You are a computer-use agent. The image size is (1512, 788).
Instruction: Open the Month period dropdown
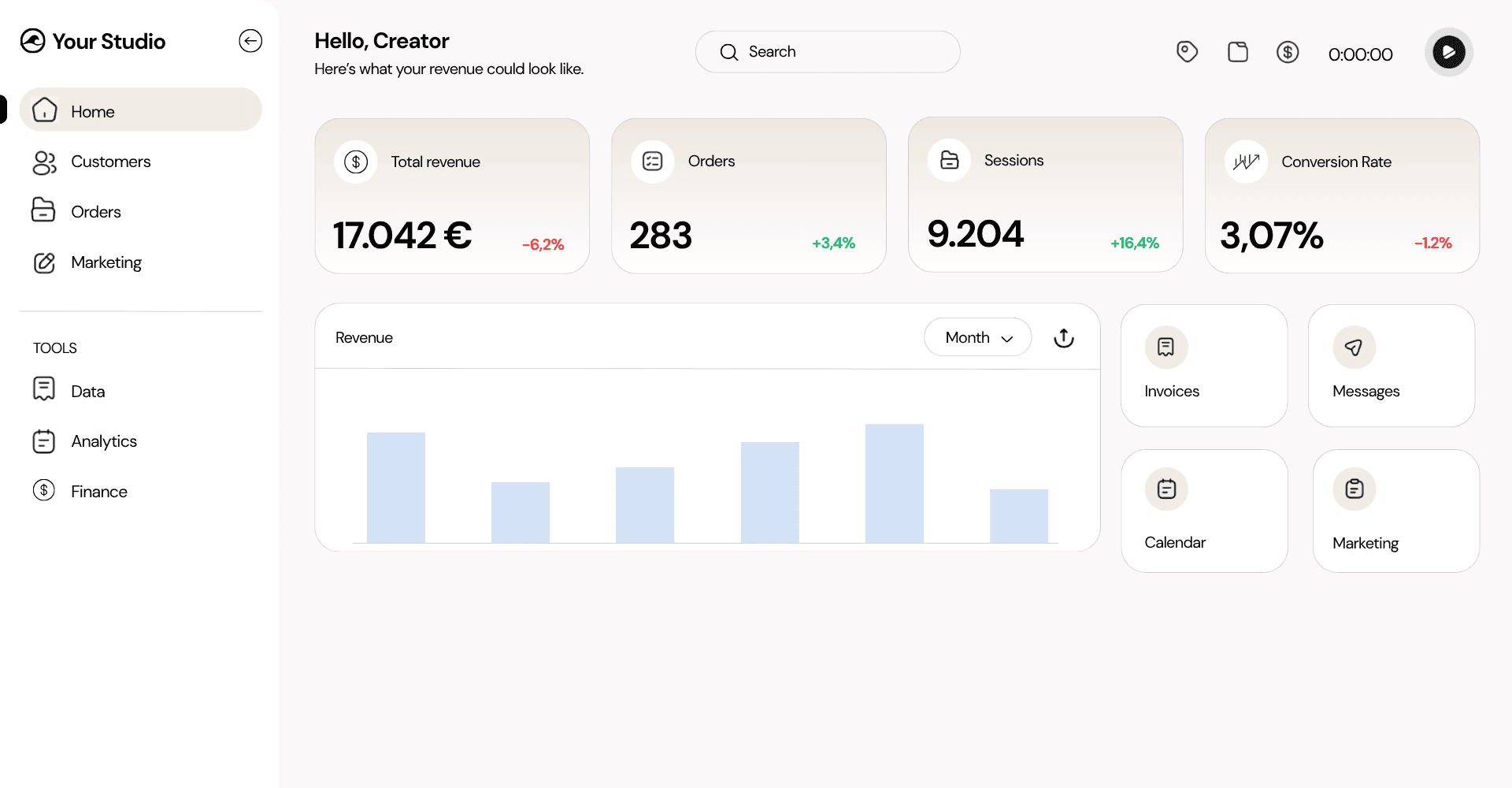tap(978, 337)
